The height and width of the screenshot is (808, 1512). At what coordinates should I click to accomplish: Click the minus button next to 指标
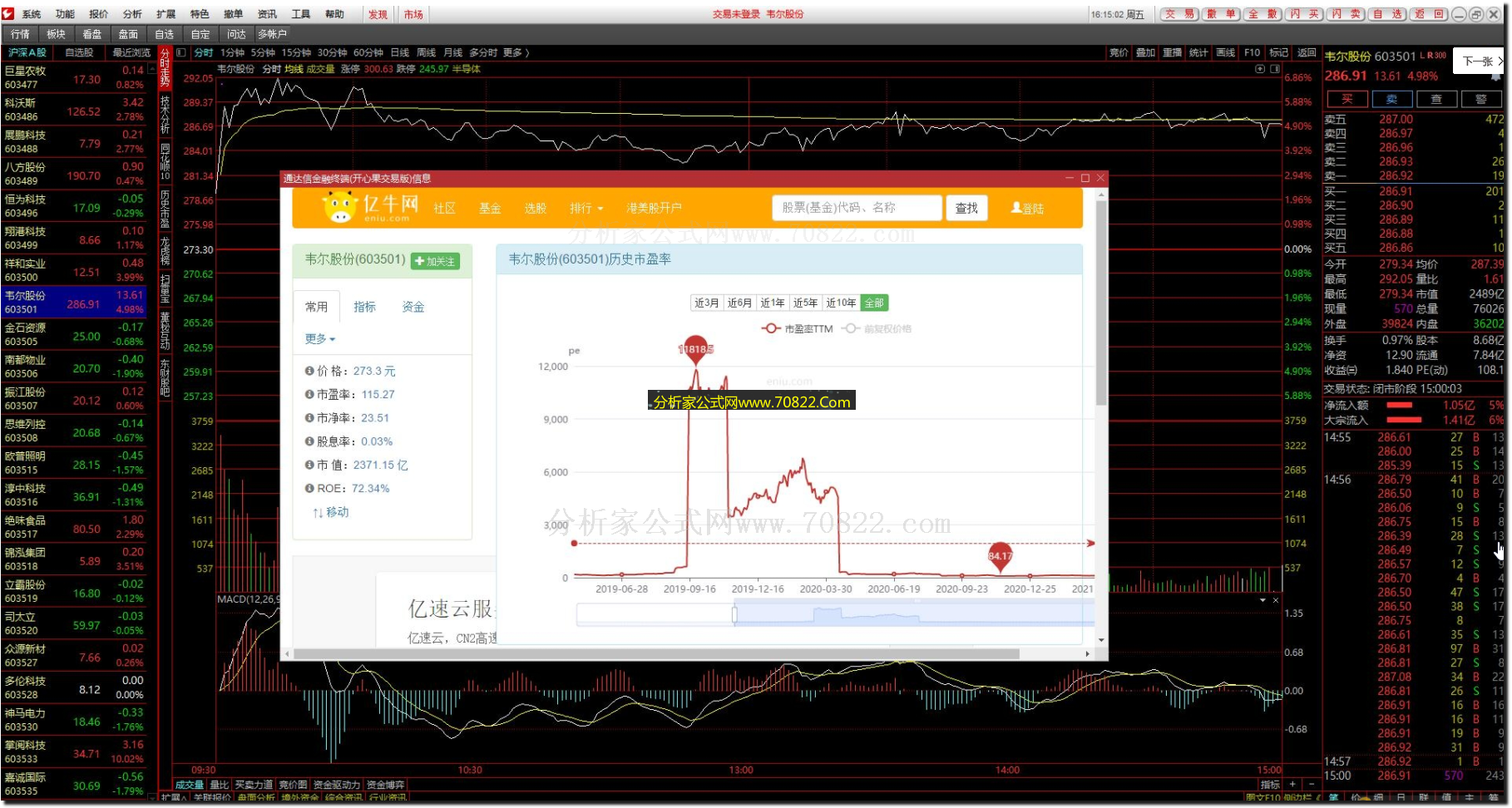coord(1311,784)
